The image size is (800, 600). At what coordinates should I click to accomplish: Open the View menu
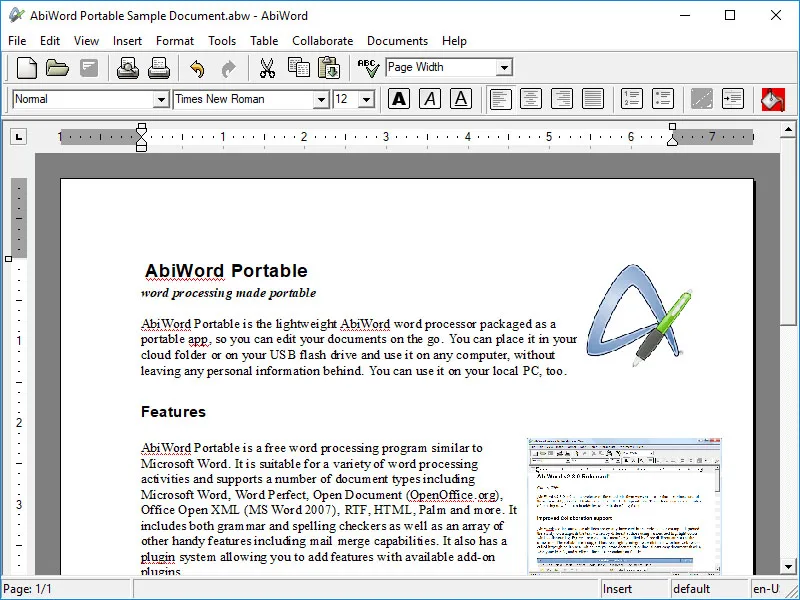[x=86, y=41]
